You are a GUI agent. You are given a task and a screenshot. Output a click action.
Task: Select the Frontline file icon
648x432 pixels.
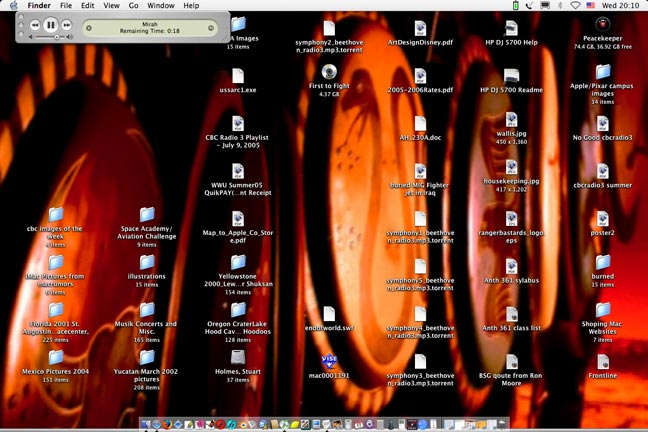coord(603,362)
